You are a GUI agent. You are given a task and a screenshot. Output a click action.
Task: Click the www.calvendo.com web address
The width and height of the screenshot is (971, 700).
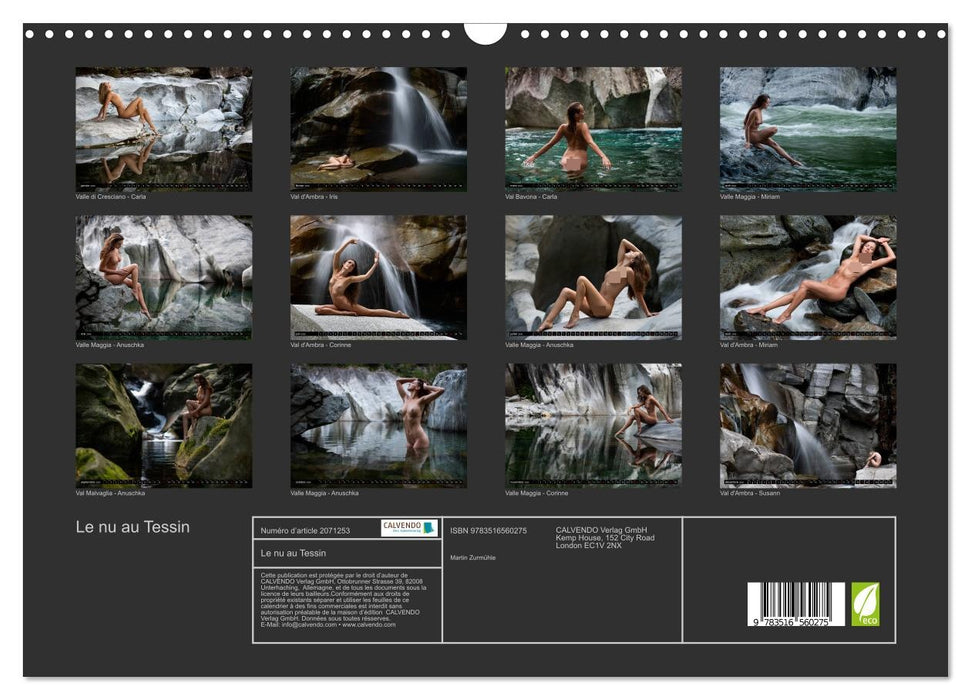pyautogui.click(x=369, y=624)
